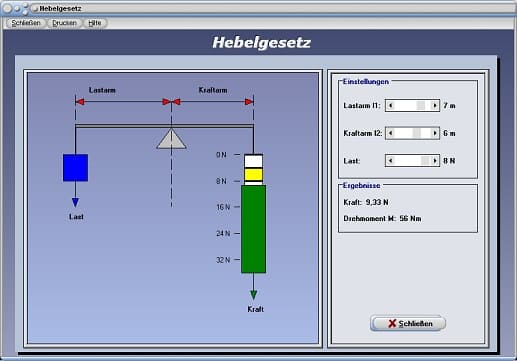Click the 'Einstellungen' group label
The image size is (517, 361).
366,82
